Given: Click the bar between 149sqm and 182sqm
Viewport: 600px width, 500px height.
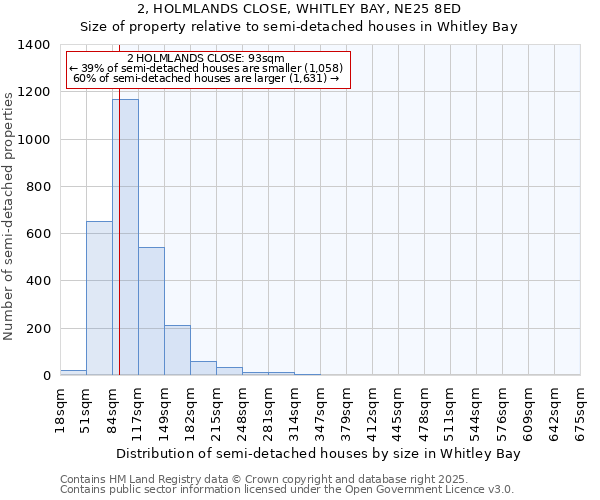Looking at the screenshot, I should pos(177,350).
